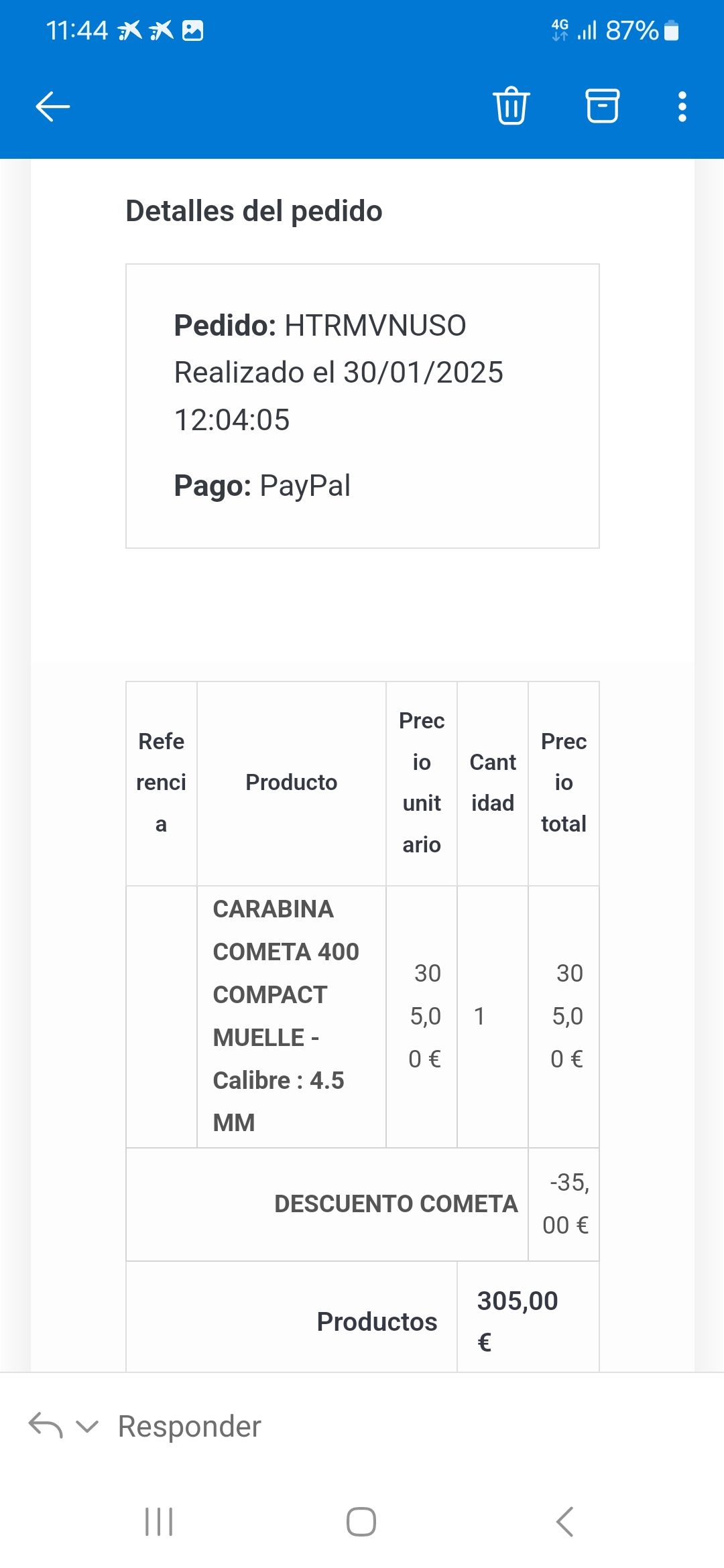Tap the back arrow in header

click(52, 107)
